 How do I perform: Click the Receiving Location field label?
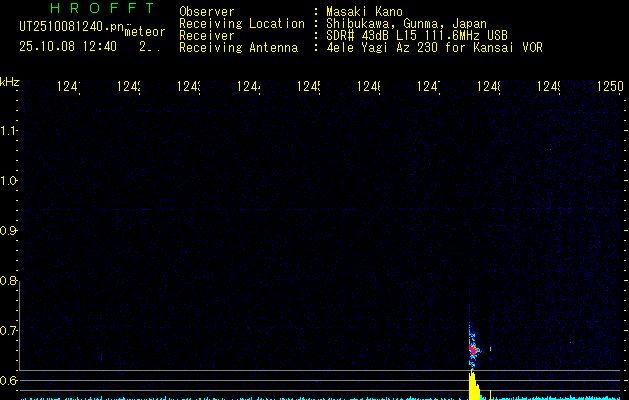pyautogui.click(x=241, y=23)
